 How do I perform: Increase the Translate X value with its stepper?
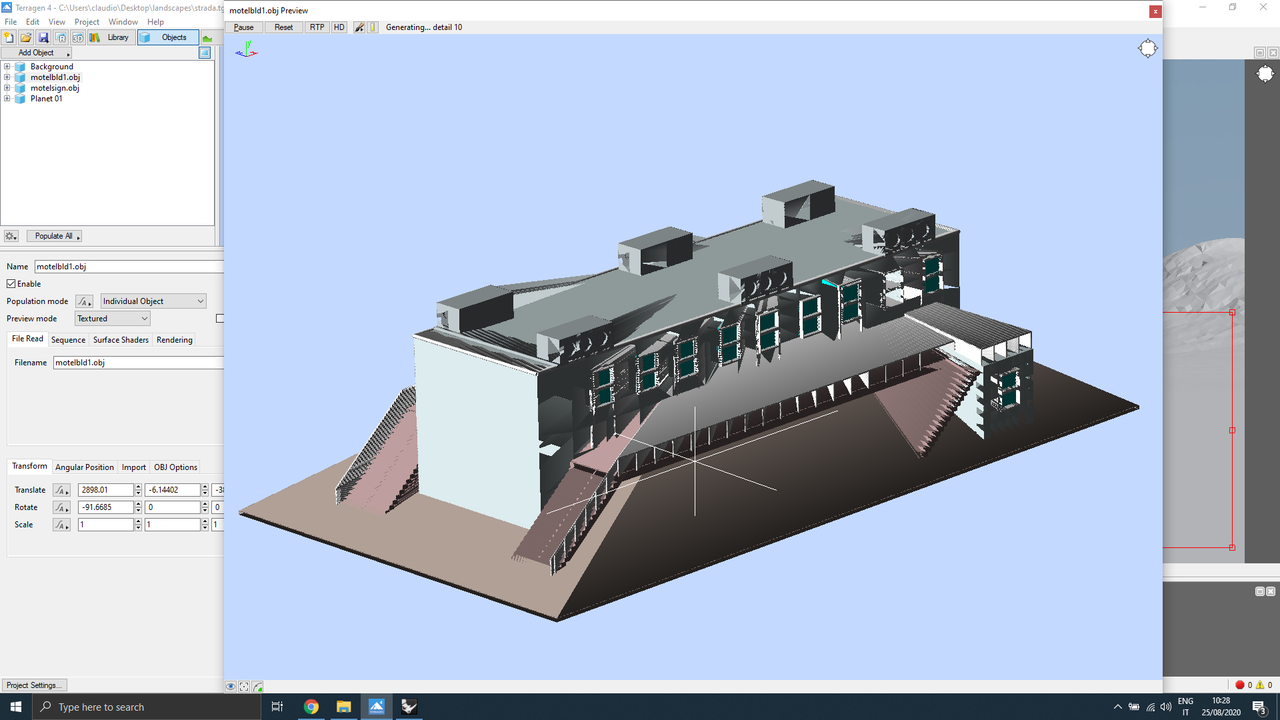pyautogui.click(x=138, y=486)
